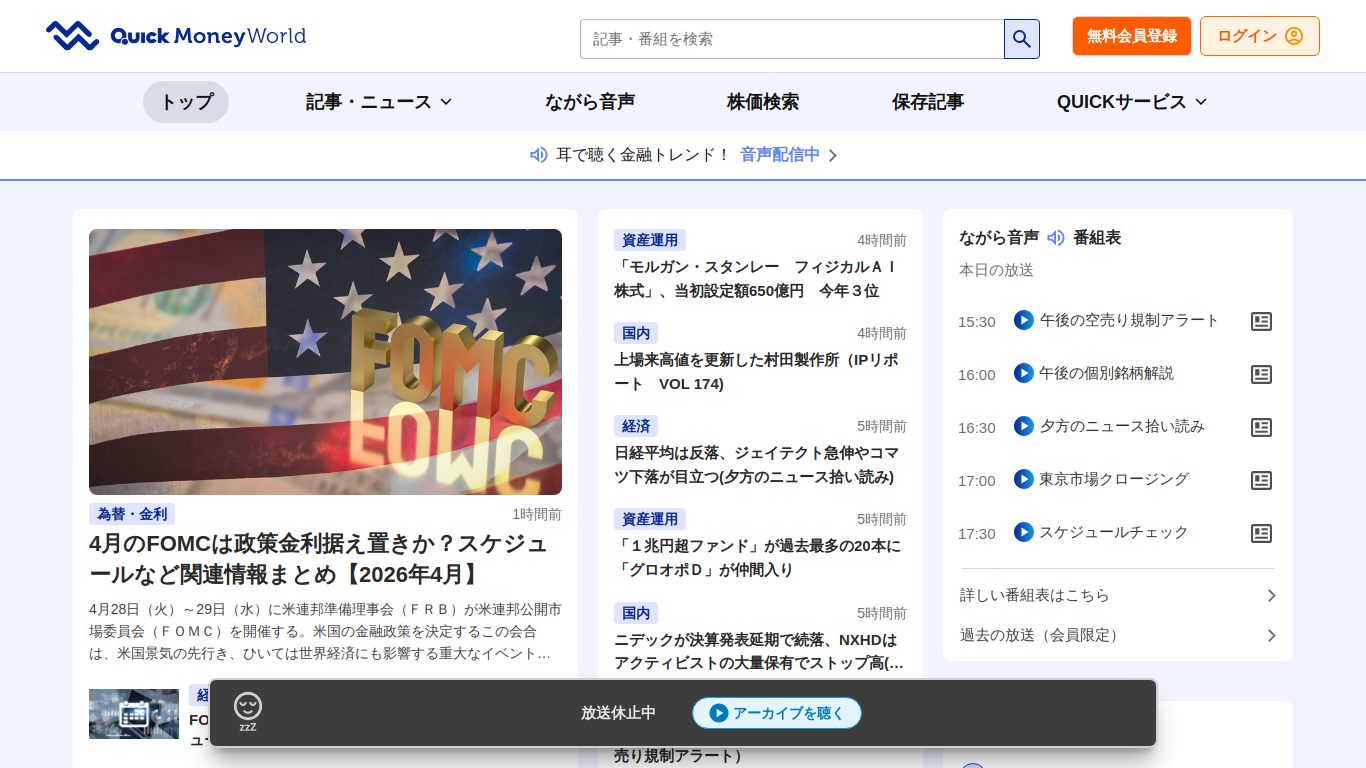Viewport: 1366px width, 768px height.
Task: Click the Quick Money World logo
Action: pos(176,36)
